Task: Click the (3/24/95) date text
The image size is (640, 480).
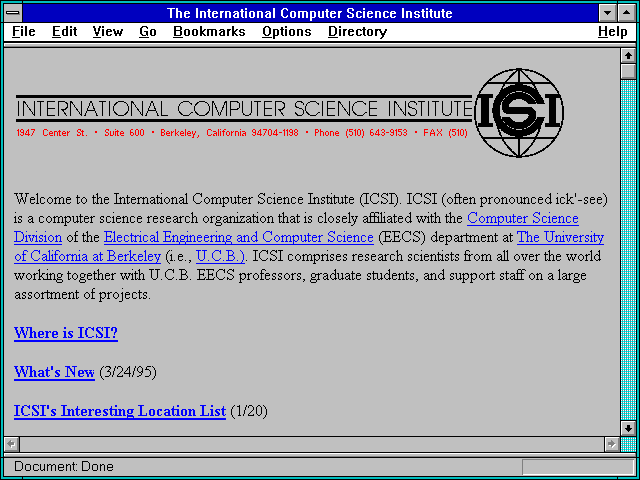Action: pos(128,372)
